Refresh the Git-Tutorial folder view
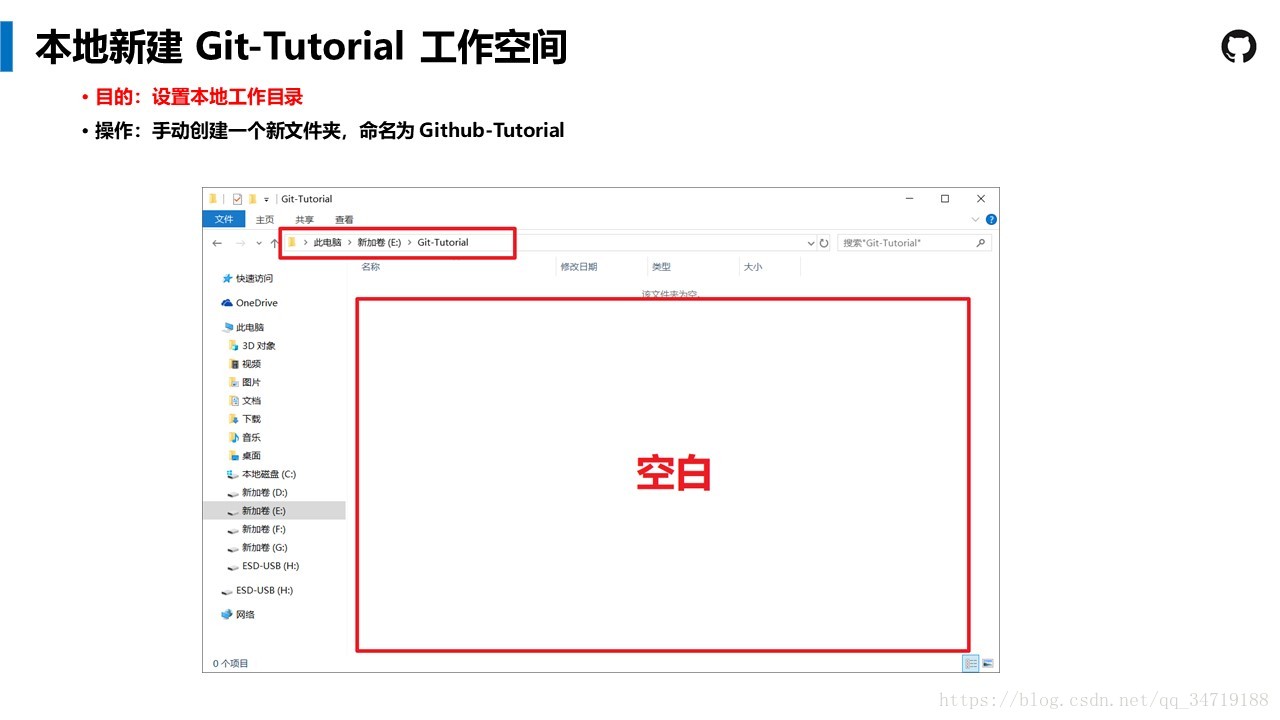 click(824, 243)
